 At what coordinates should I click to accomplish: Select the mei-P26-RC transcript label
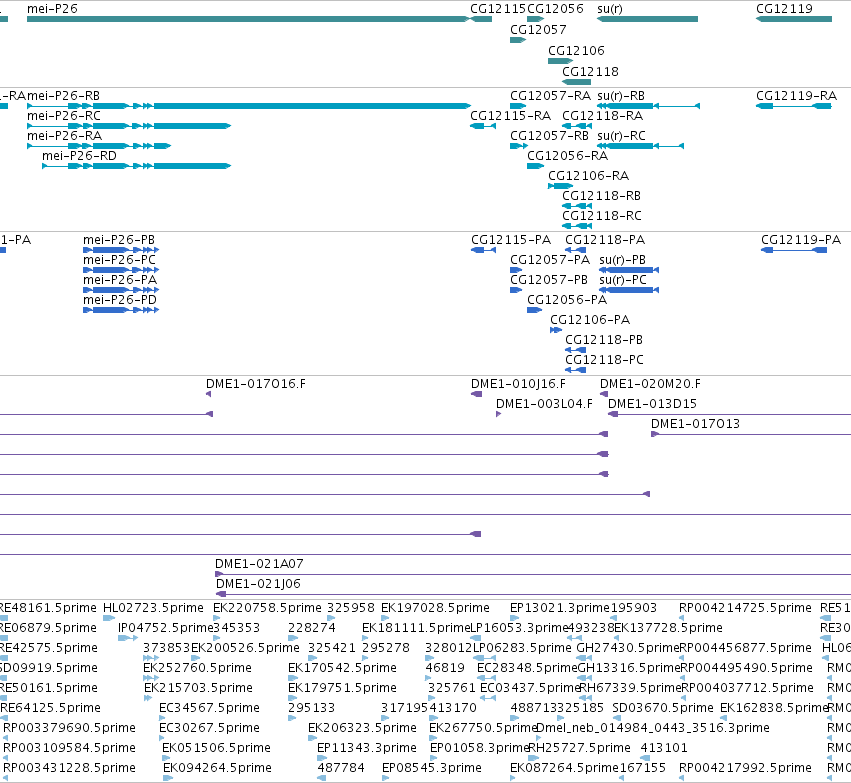point(63,116)
